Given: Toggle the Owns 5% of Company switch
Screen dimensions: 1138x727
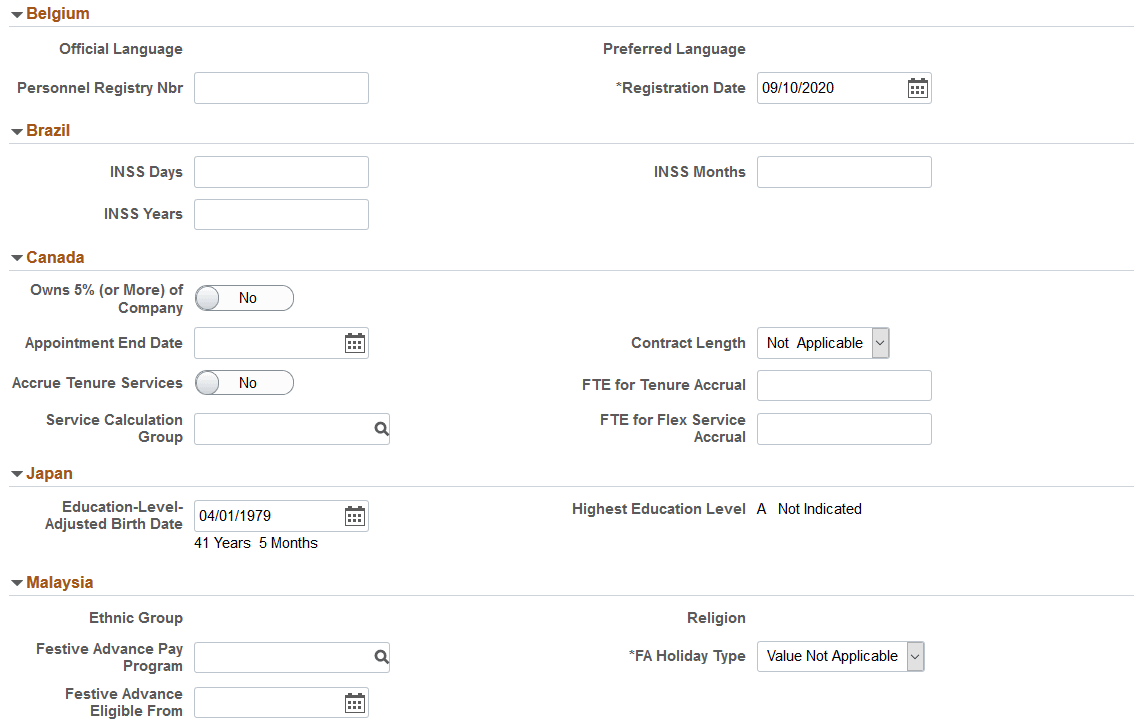Looking at the screenshot, I should click(244, 297).
